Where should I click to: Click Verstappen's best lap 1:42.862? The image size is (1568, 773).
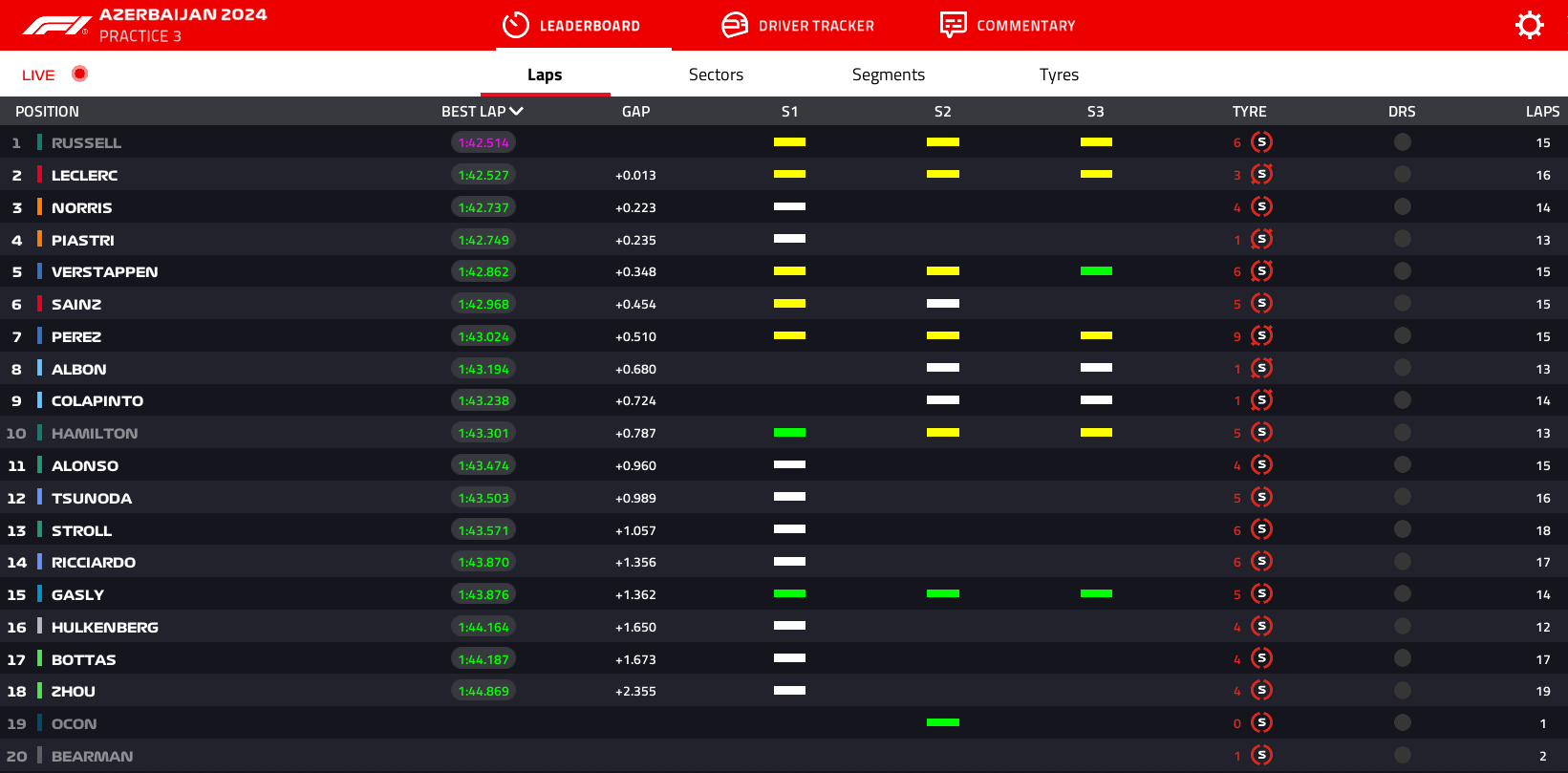483,271
